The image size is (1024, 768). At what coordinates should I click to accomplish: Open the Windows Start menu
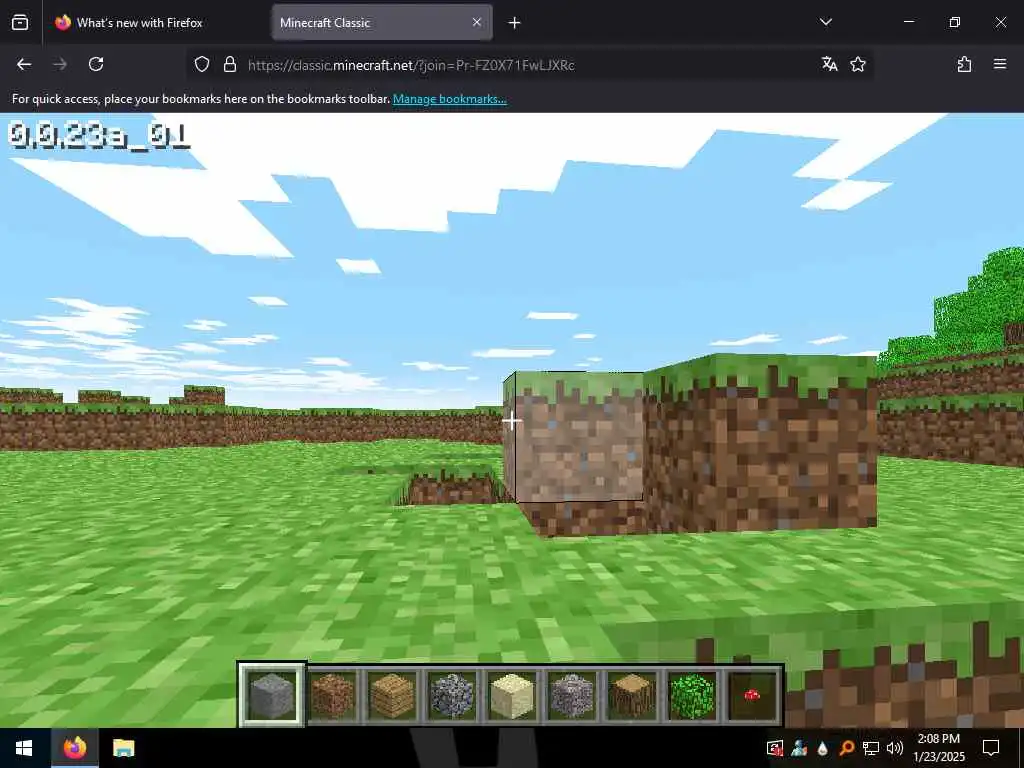24,748
